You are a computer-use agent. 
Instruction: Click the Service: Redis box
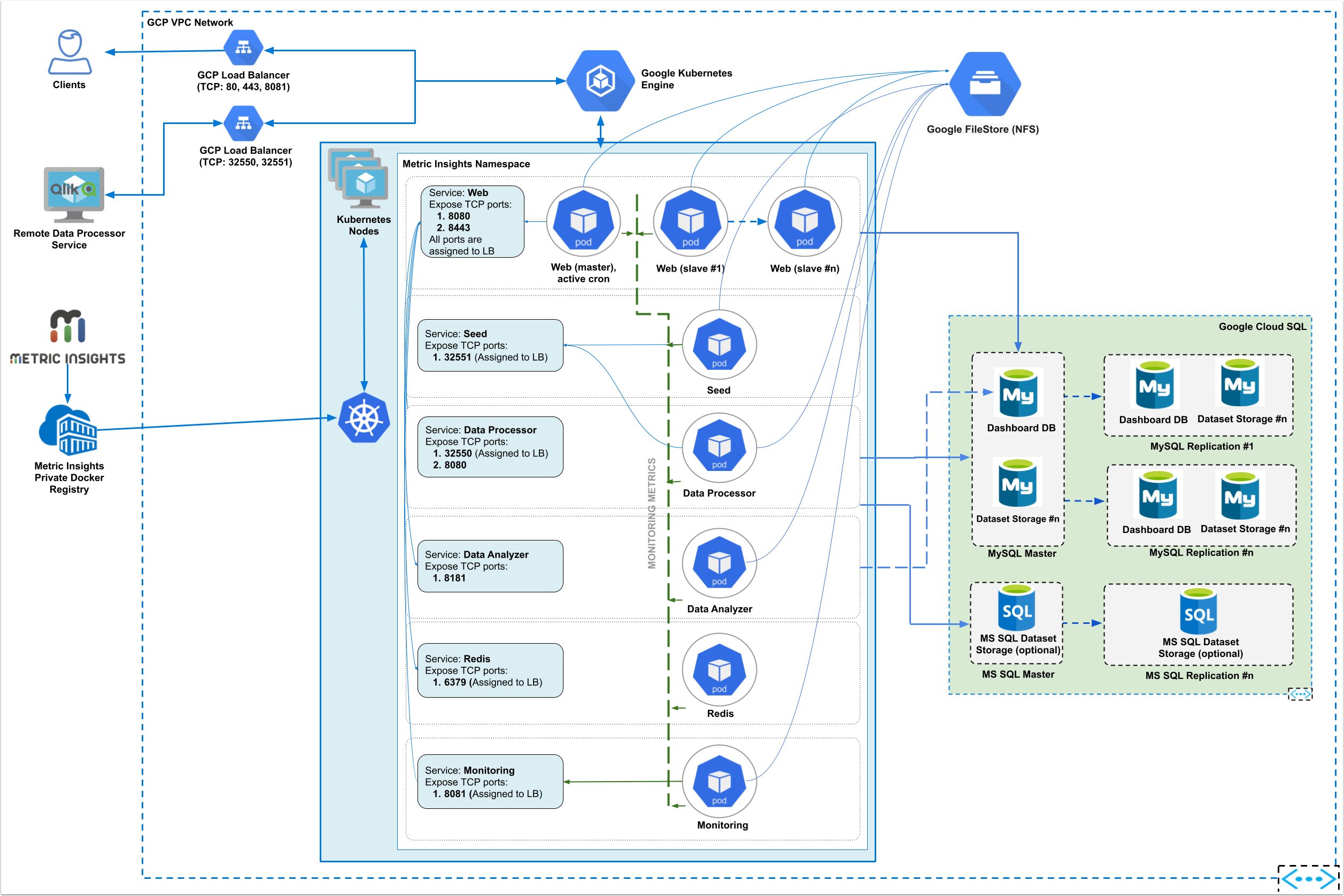pos(490,670)
